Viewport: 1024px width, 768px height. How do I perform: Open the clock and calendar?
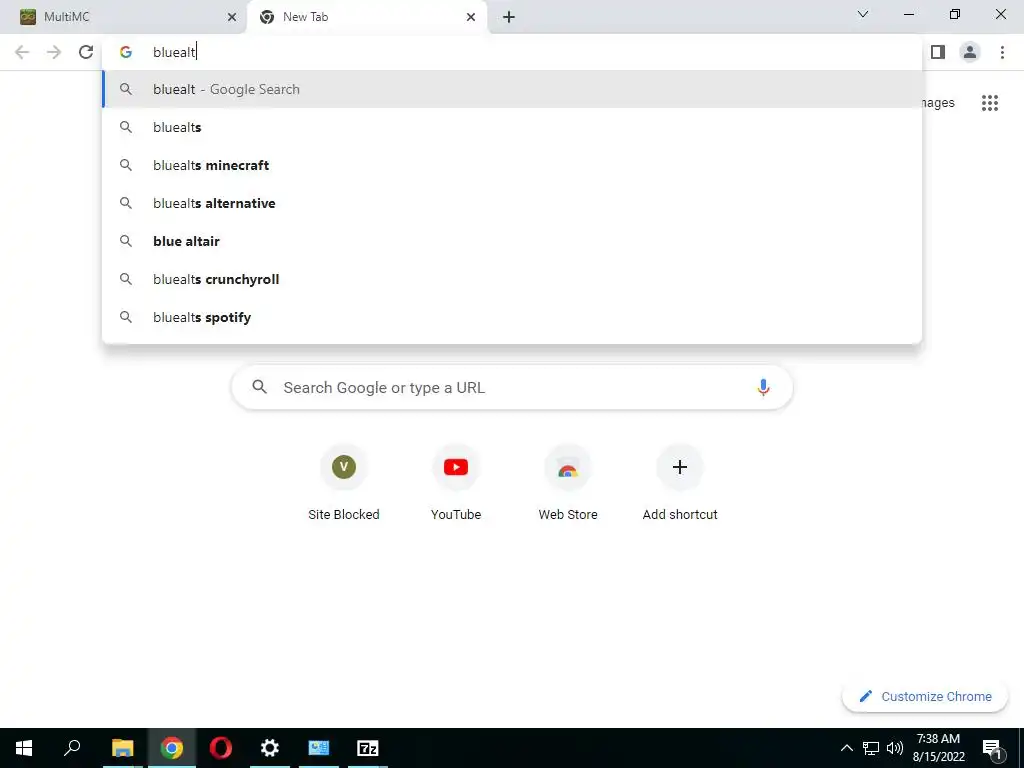tap(938, 748)
